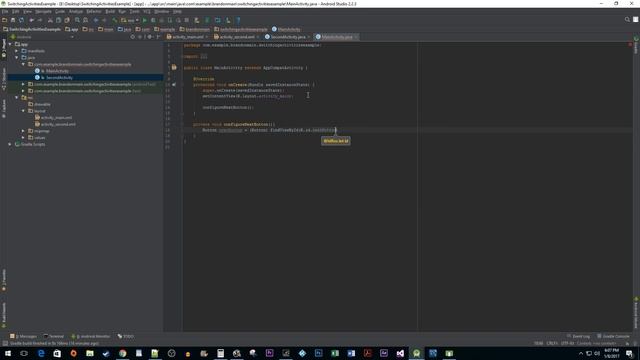The width and height of the screenshot is (640, 360).
Task: Open Visual Studio from the taskbar
Action: coord(400,353)
